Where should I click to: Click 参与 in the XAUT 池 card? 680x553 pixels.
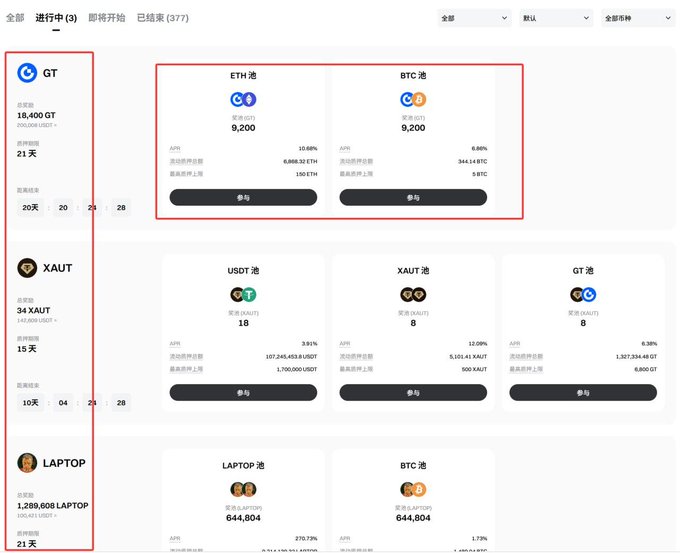point(413,393)
